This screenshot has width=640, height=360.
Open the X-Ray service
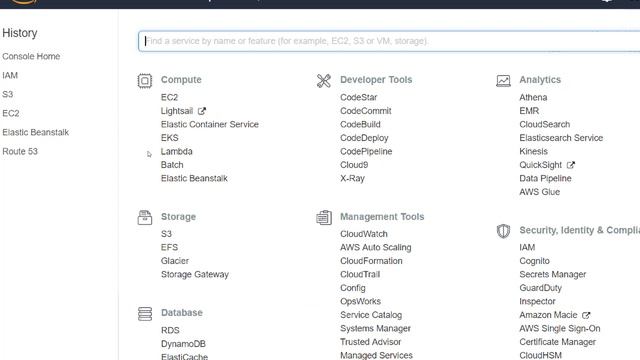(x=352, y=178)
